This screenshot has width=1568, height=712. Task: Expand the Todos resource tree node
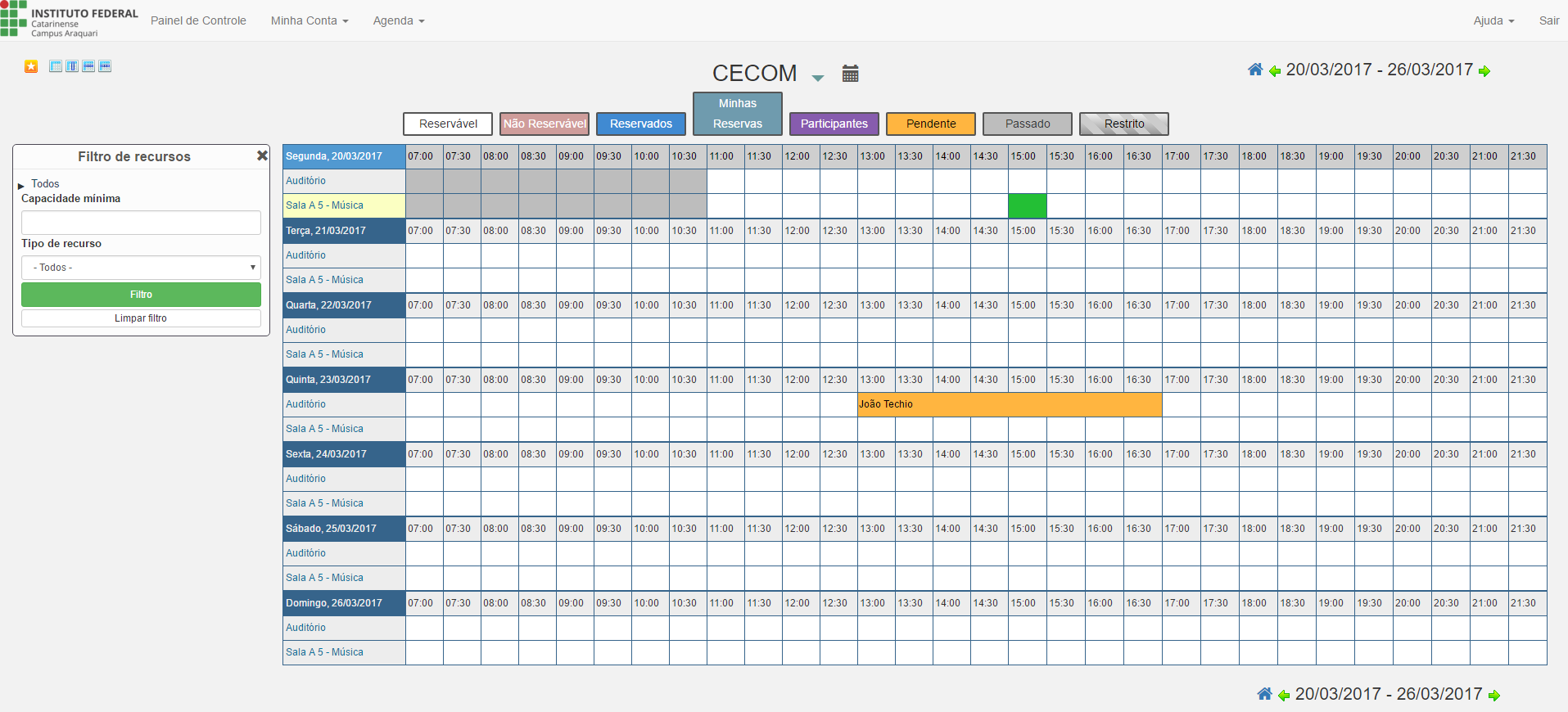[21, 186]
